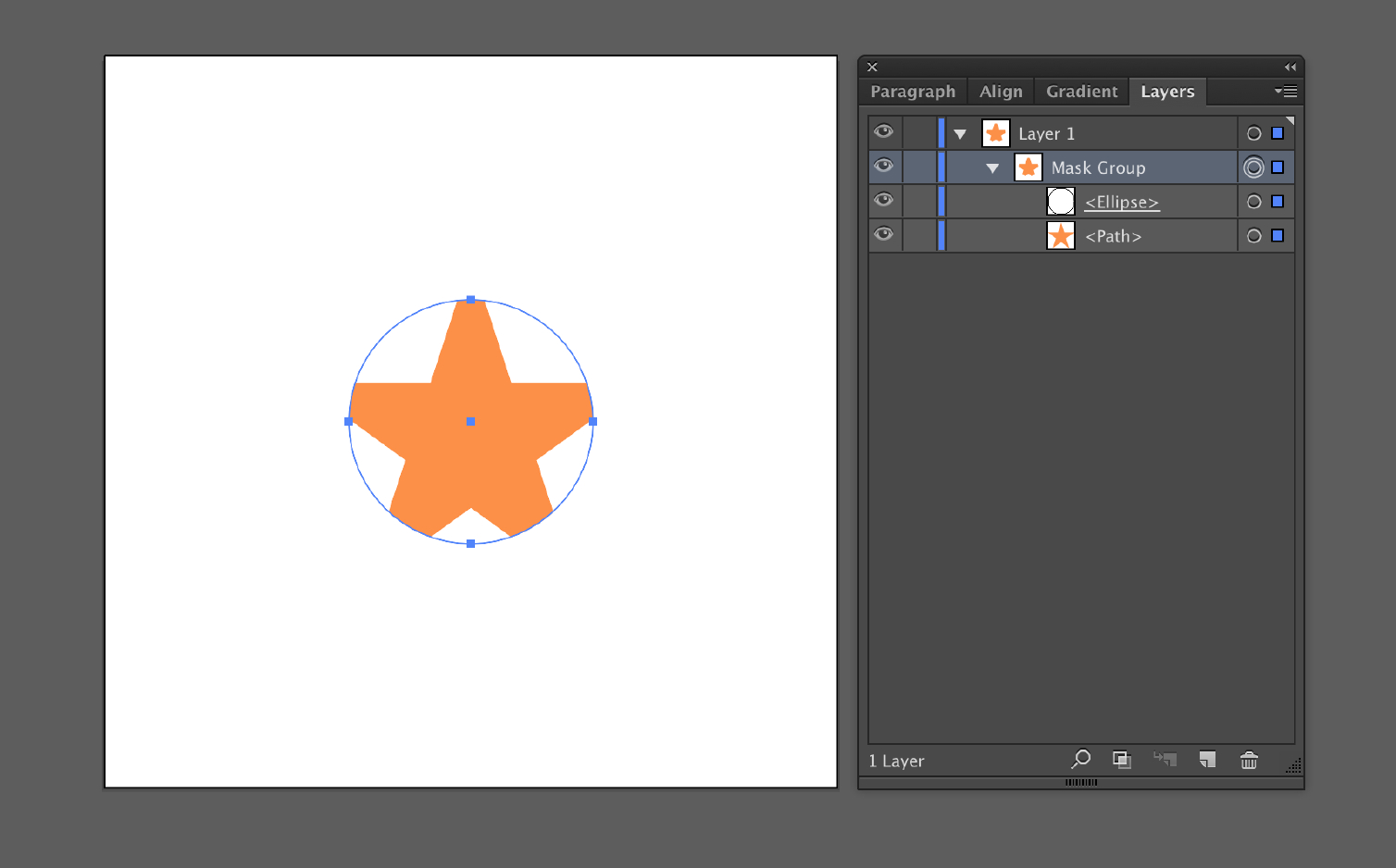This screenshot has height=868, width=1396.
Task: Click left anchor point of the circle
Action: [x=349, y=422]
